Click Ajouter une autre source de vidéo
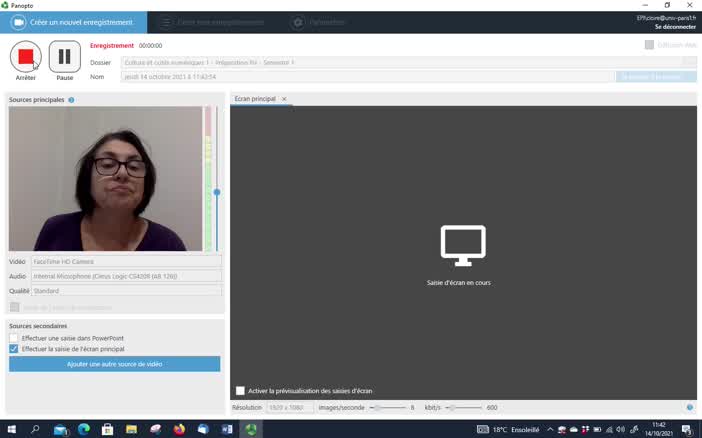The width and height of the screenshot is (702, 438). [115, 364]
